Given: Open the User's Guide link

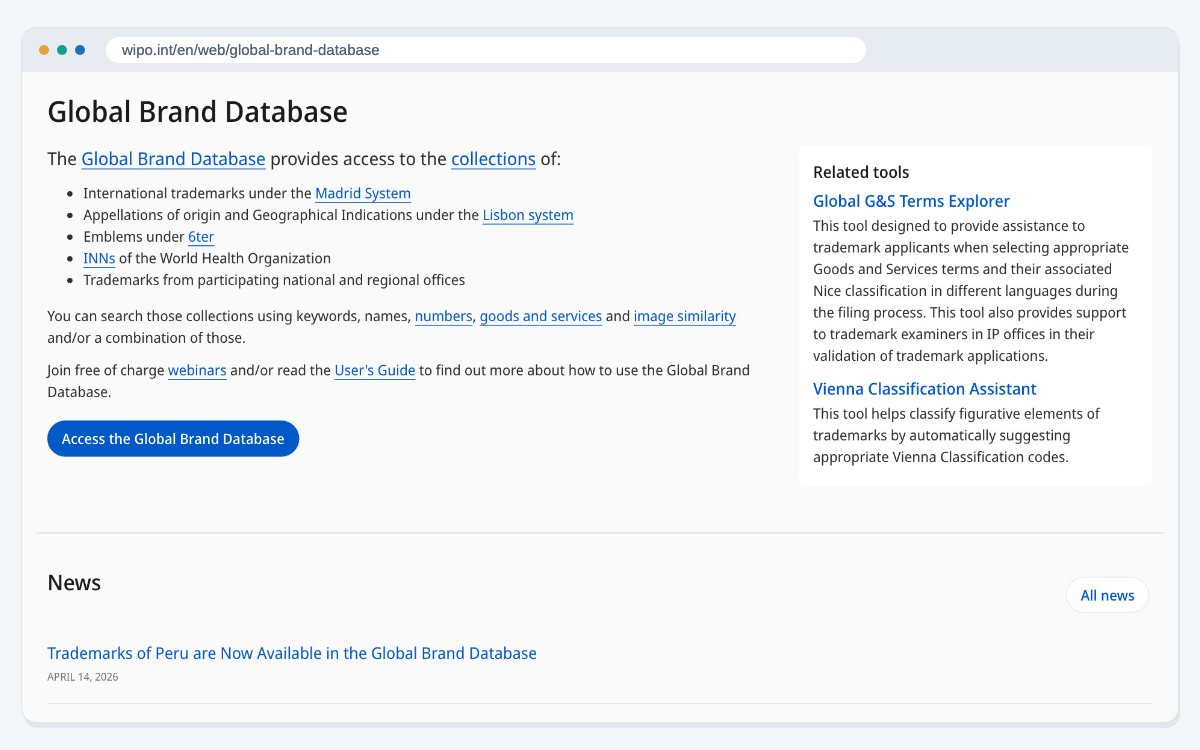Looking at the screenshot, I should [375, 370].
